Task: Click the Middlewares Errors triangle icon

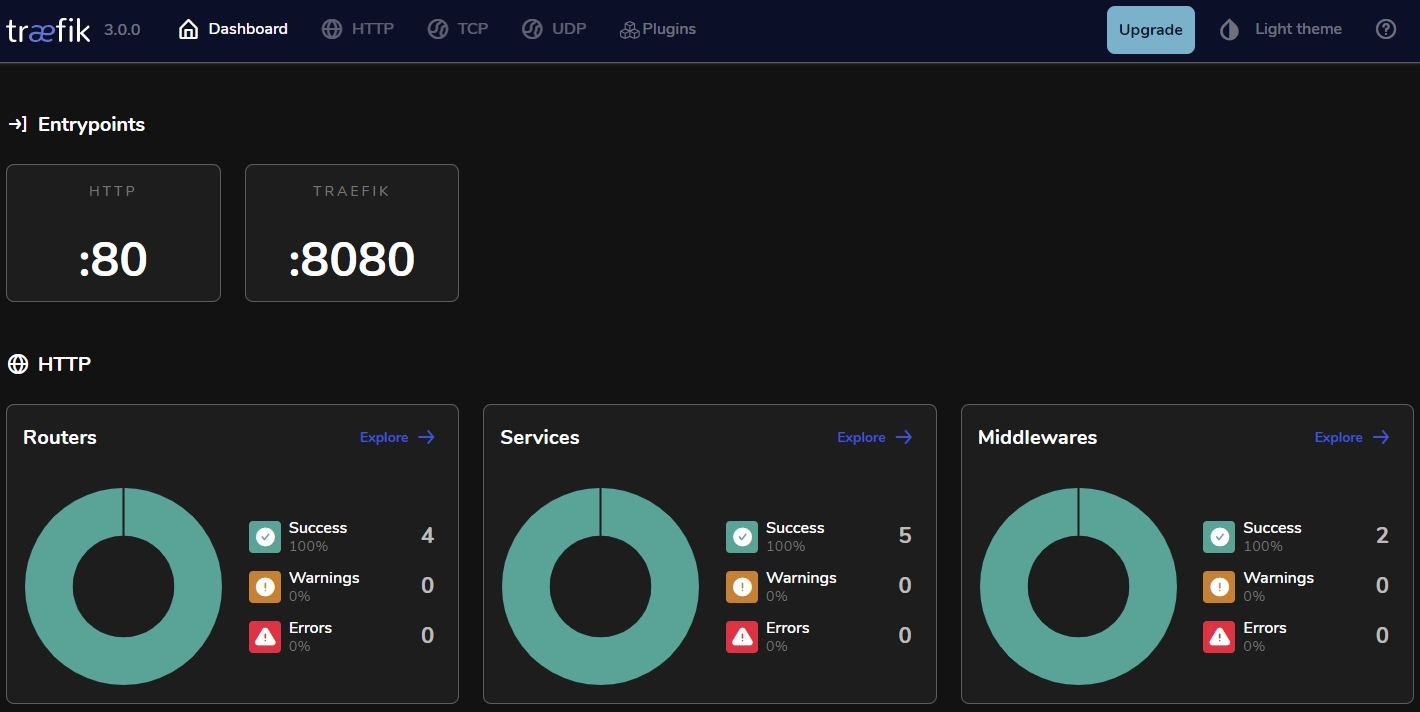Action: 1219,637
